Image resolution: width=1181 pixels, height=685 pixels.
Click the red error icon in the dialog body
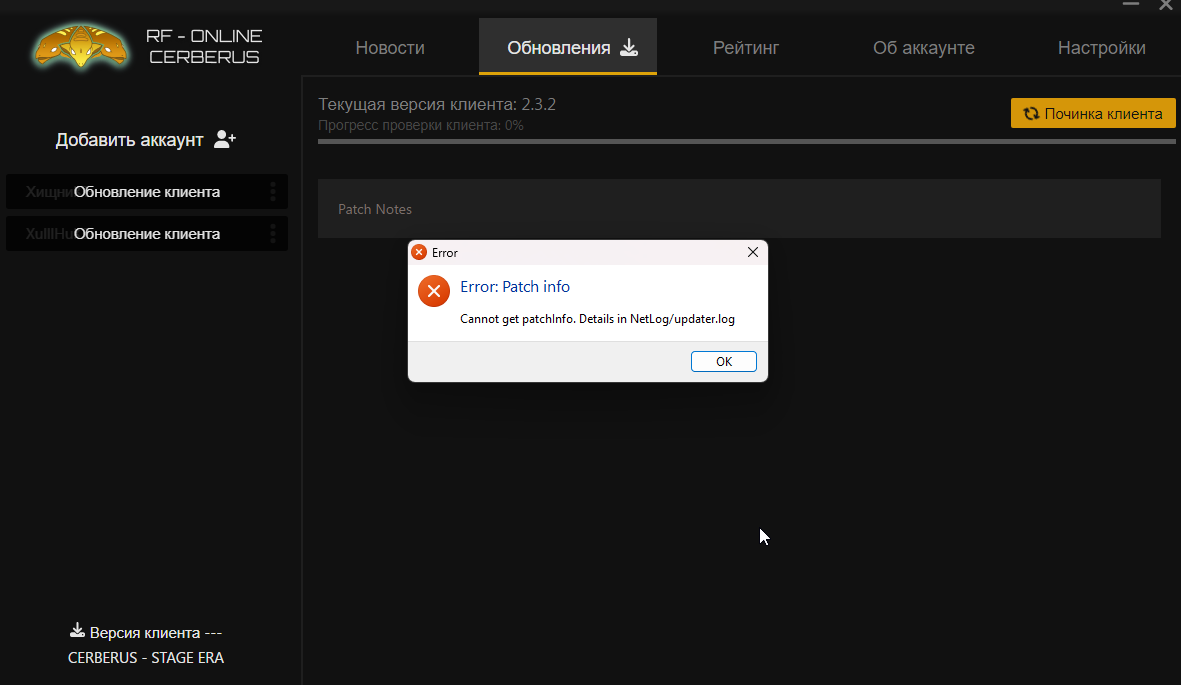coord(433,291)
